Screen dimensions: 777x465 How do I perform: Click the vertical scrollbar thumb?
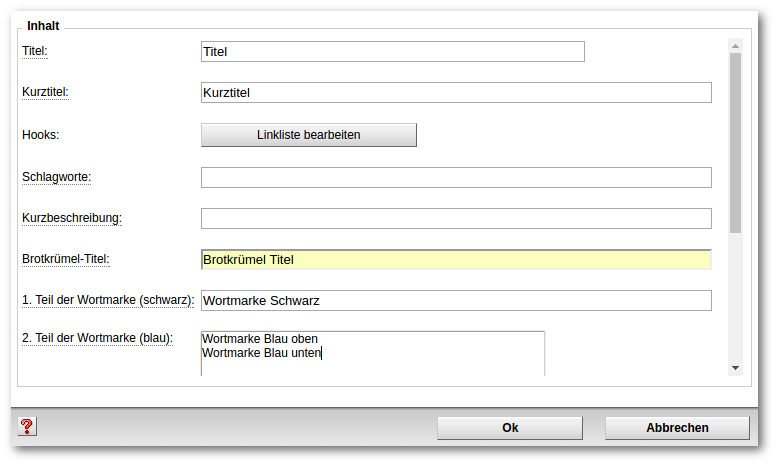[x=735, y=143]
